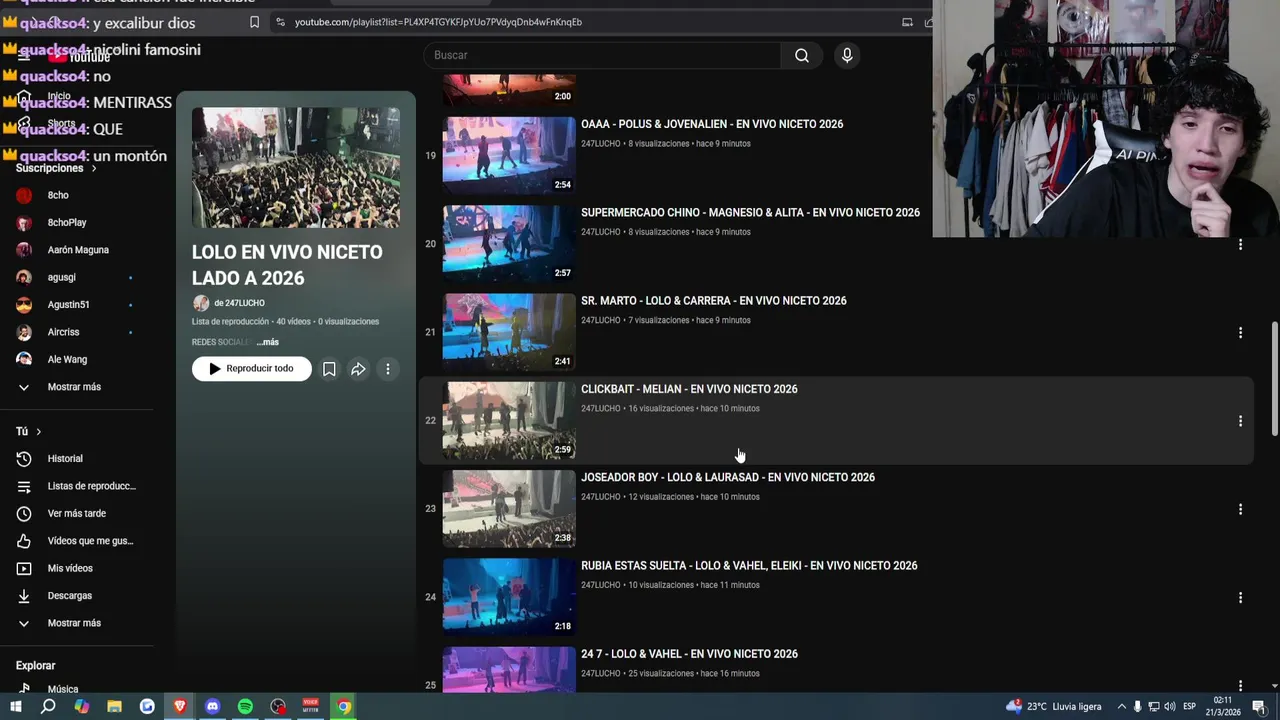Open Brave browser from the taskbar
This screenshot has height=720, width=1280.
point(180,706)
